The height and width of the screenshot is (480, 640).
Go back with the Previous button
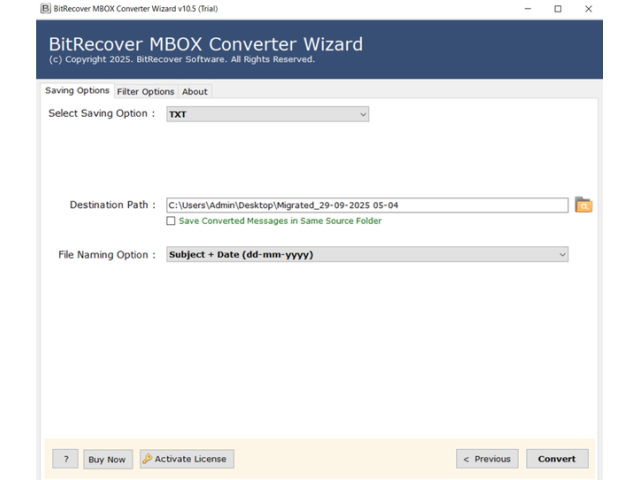tap(487, 459)
